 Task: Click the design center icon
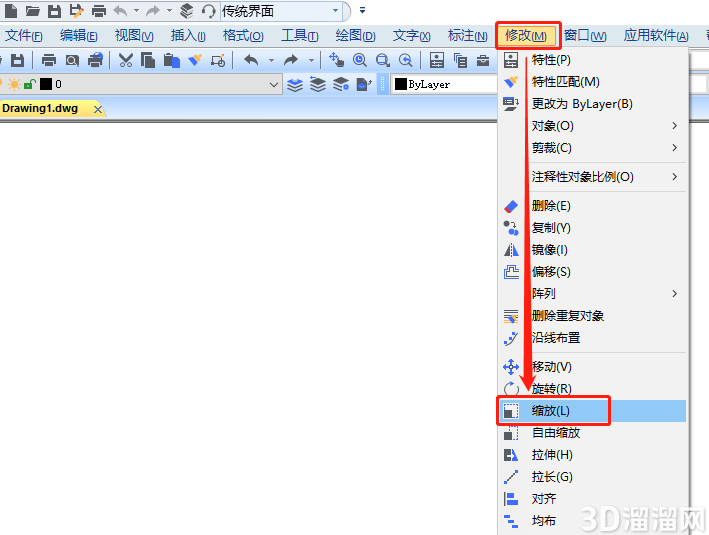tap(460, 60)
